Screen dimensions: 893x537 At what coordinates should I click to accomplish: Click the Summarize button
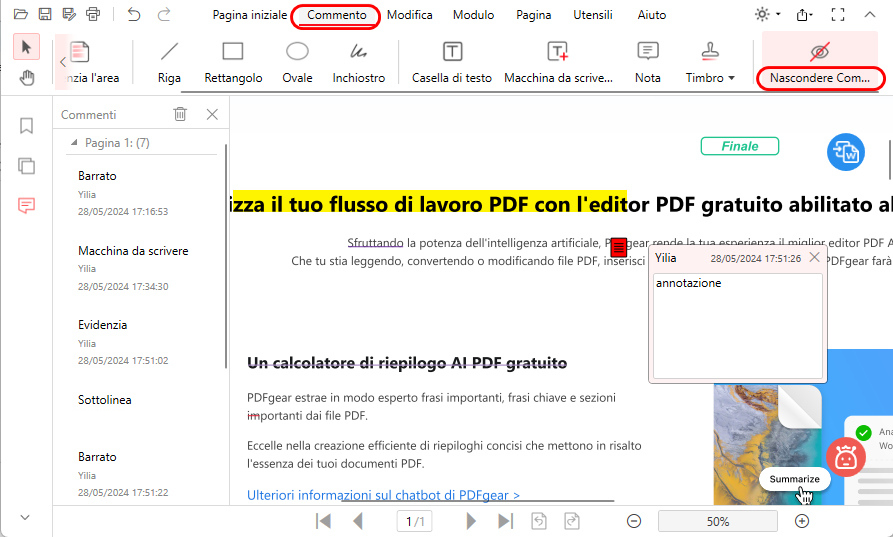click(794, 479)
